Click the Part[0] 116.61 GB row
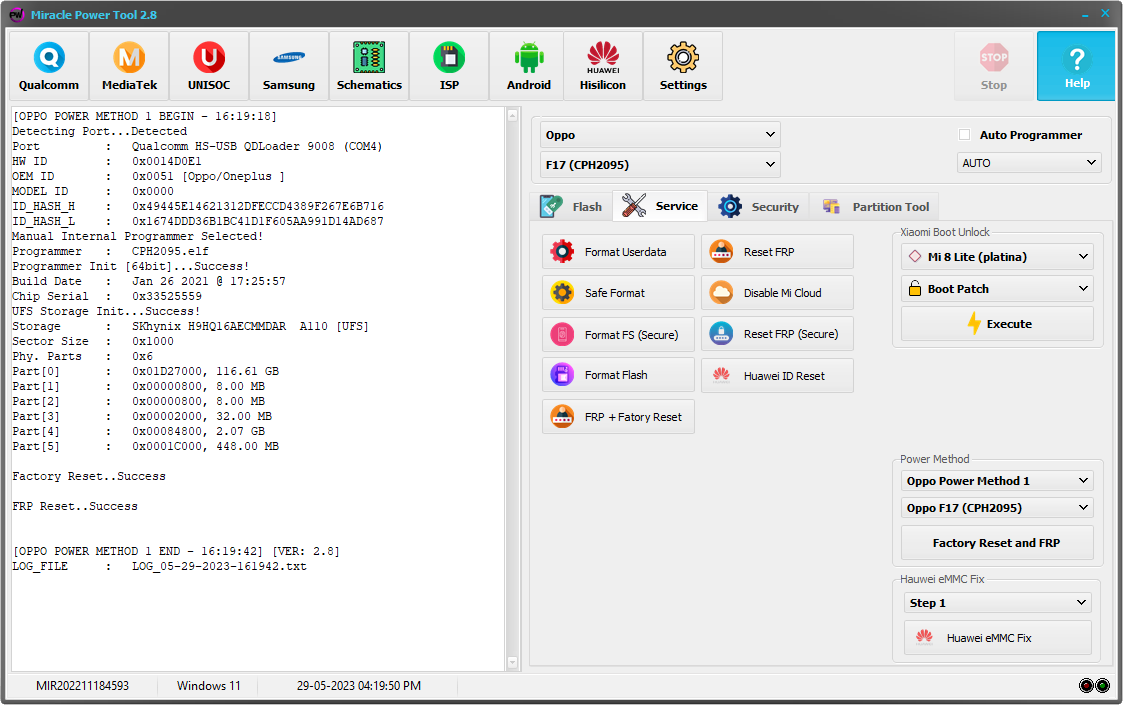The width and height of the screenshot is (1123, 705). [145, 372]
